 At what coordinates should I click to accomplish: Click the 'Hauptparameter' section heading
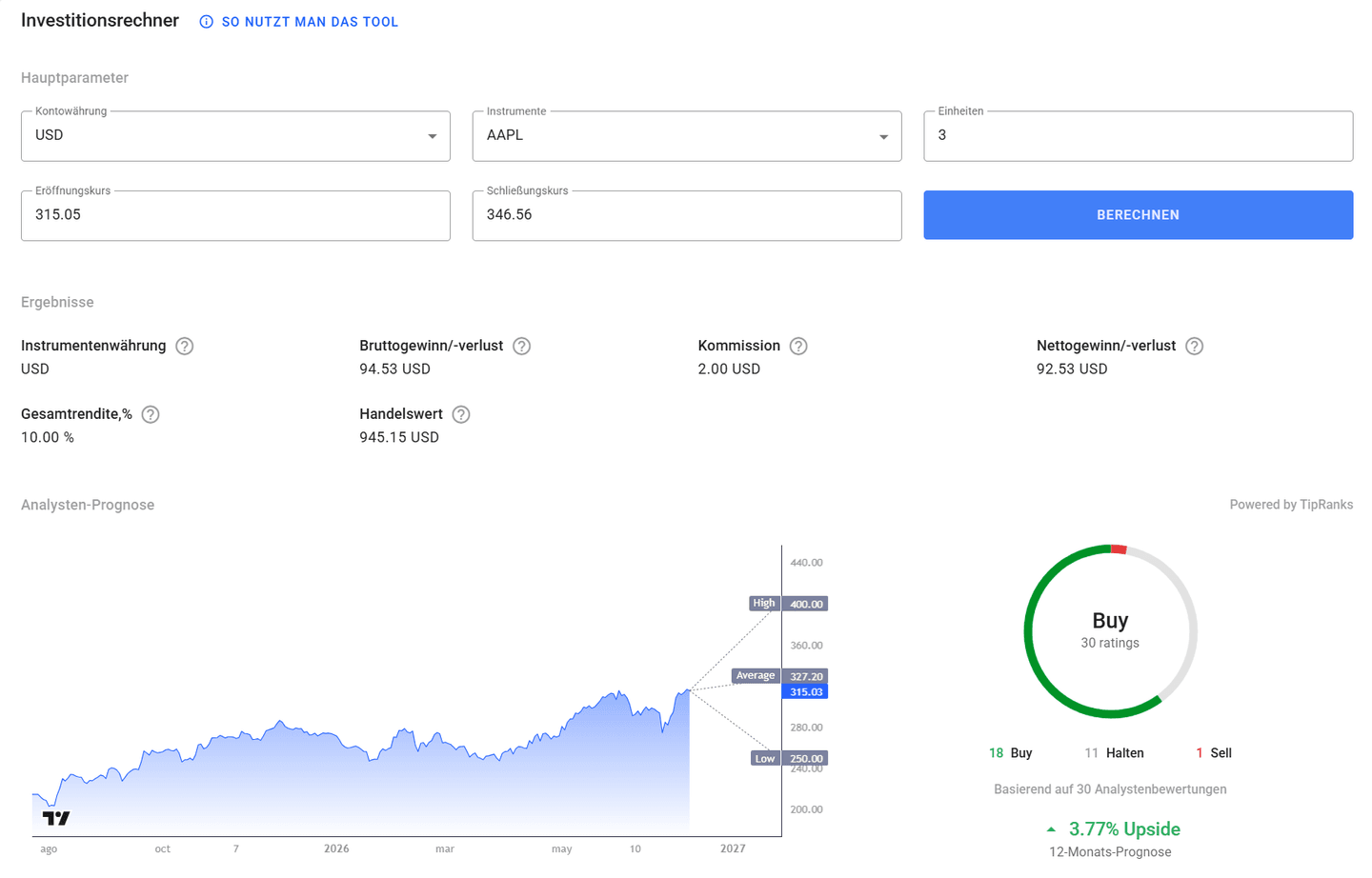[x=74, y=78]
